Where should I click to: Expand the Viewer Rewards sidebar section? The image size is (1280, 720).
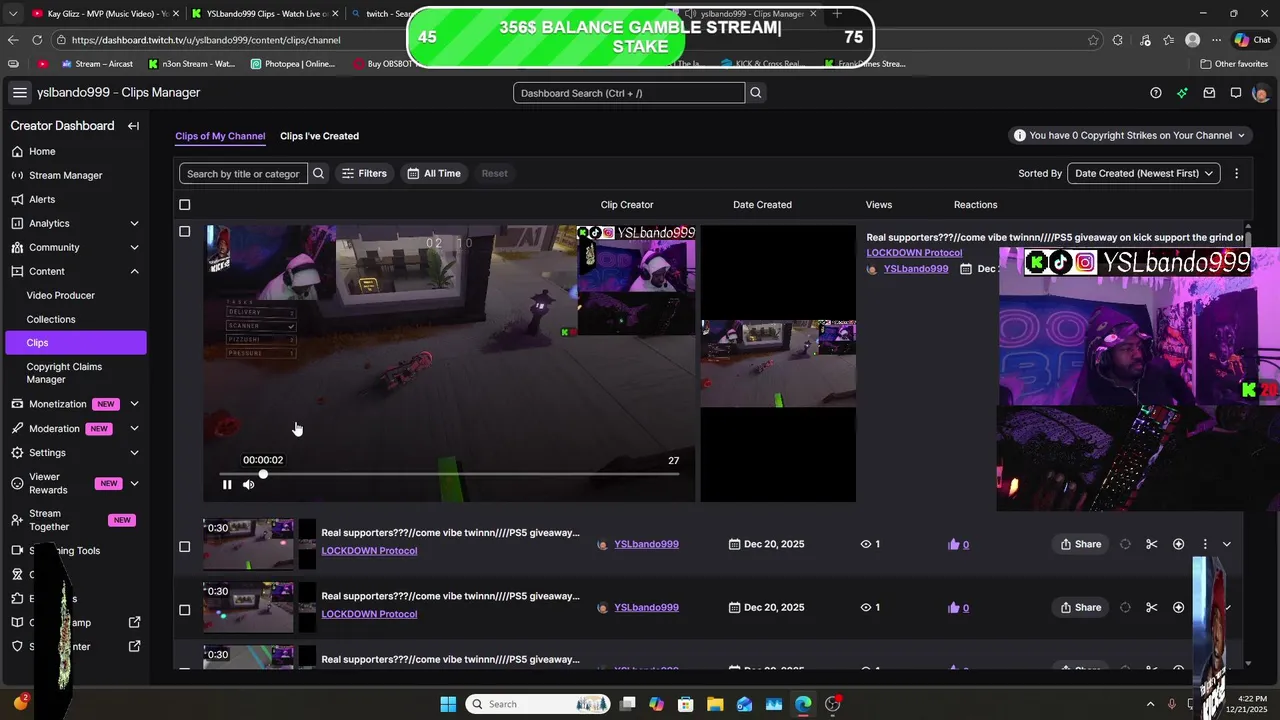pos(134,483)
